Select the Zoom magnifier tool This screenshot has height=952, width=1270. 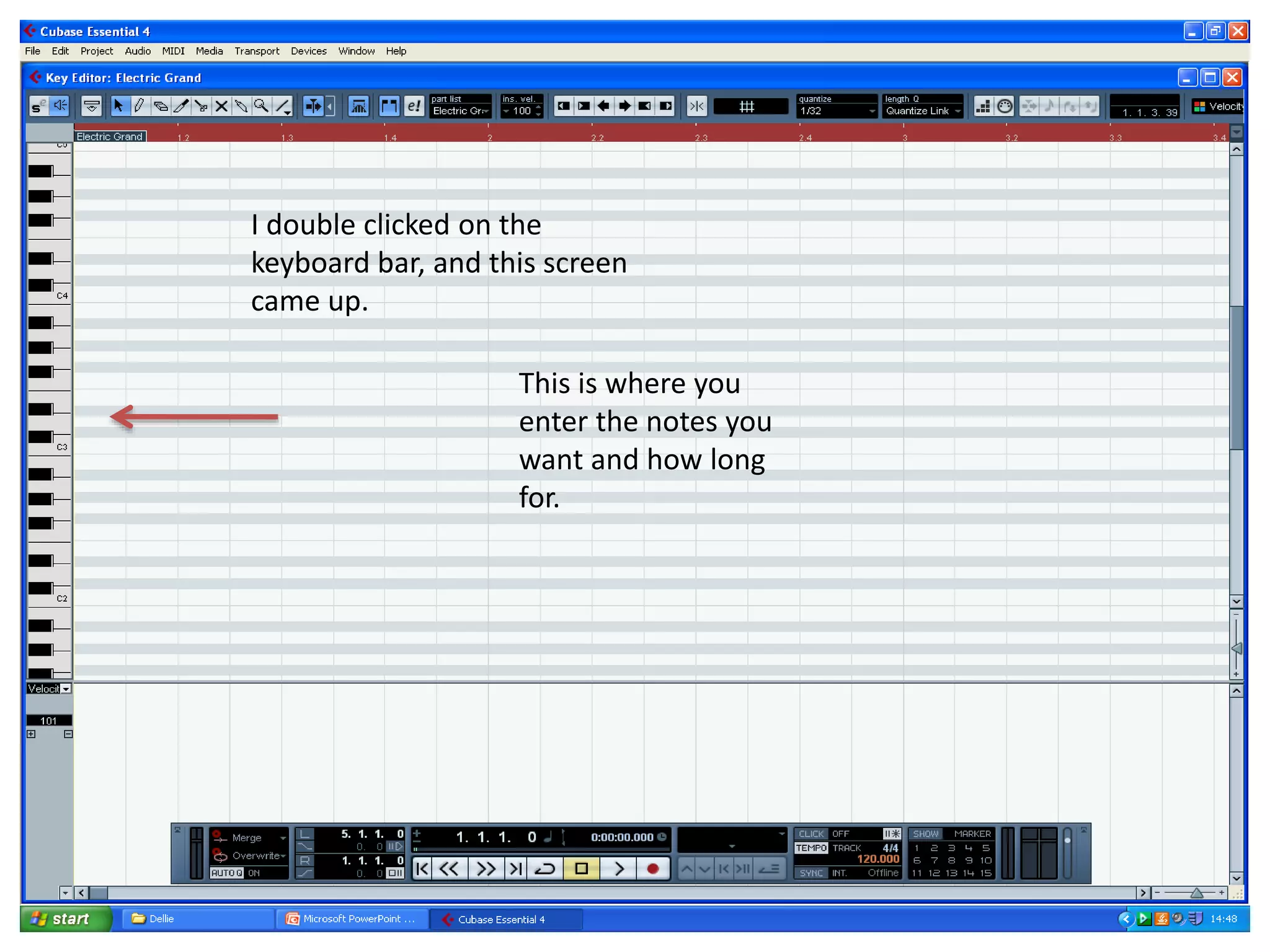click(262, 106)
